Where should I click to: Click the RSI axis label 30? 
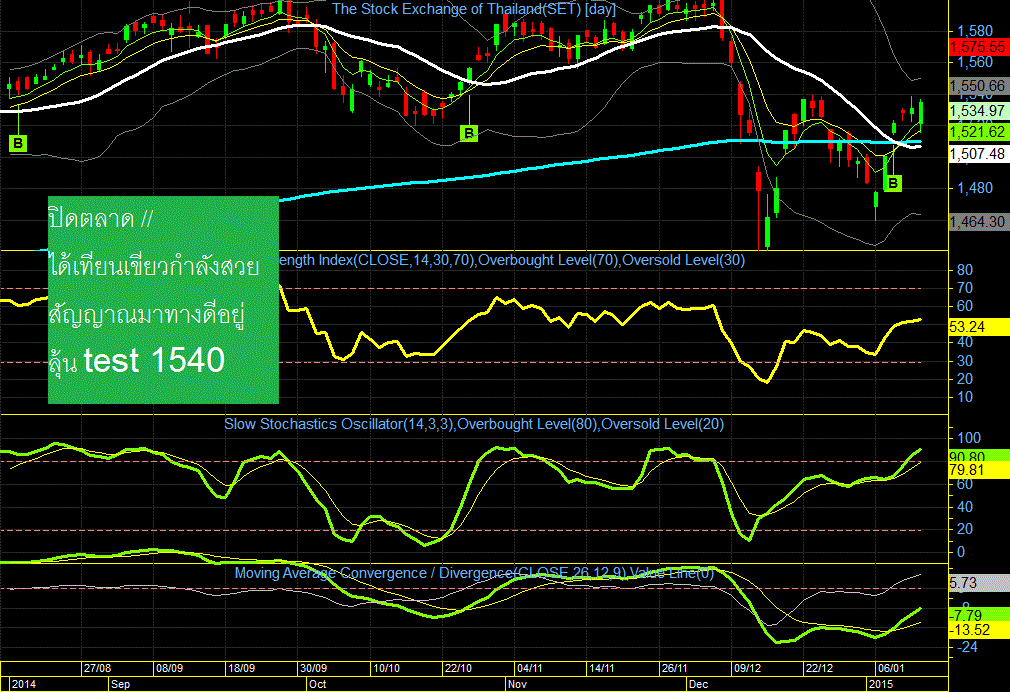[965, 361]
